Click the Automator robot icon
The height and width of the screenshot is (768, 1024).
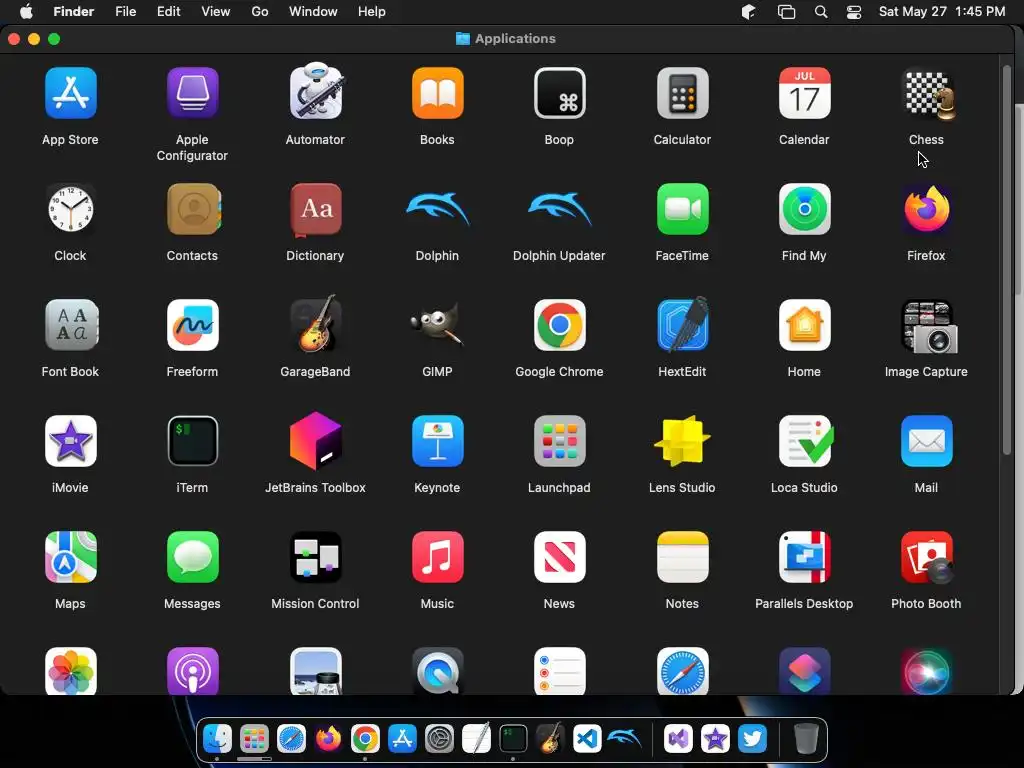coord(315,91)
